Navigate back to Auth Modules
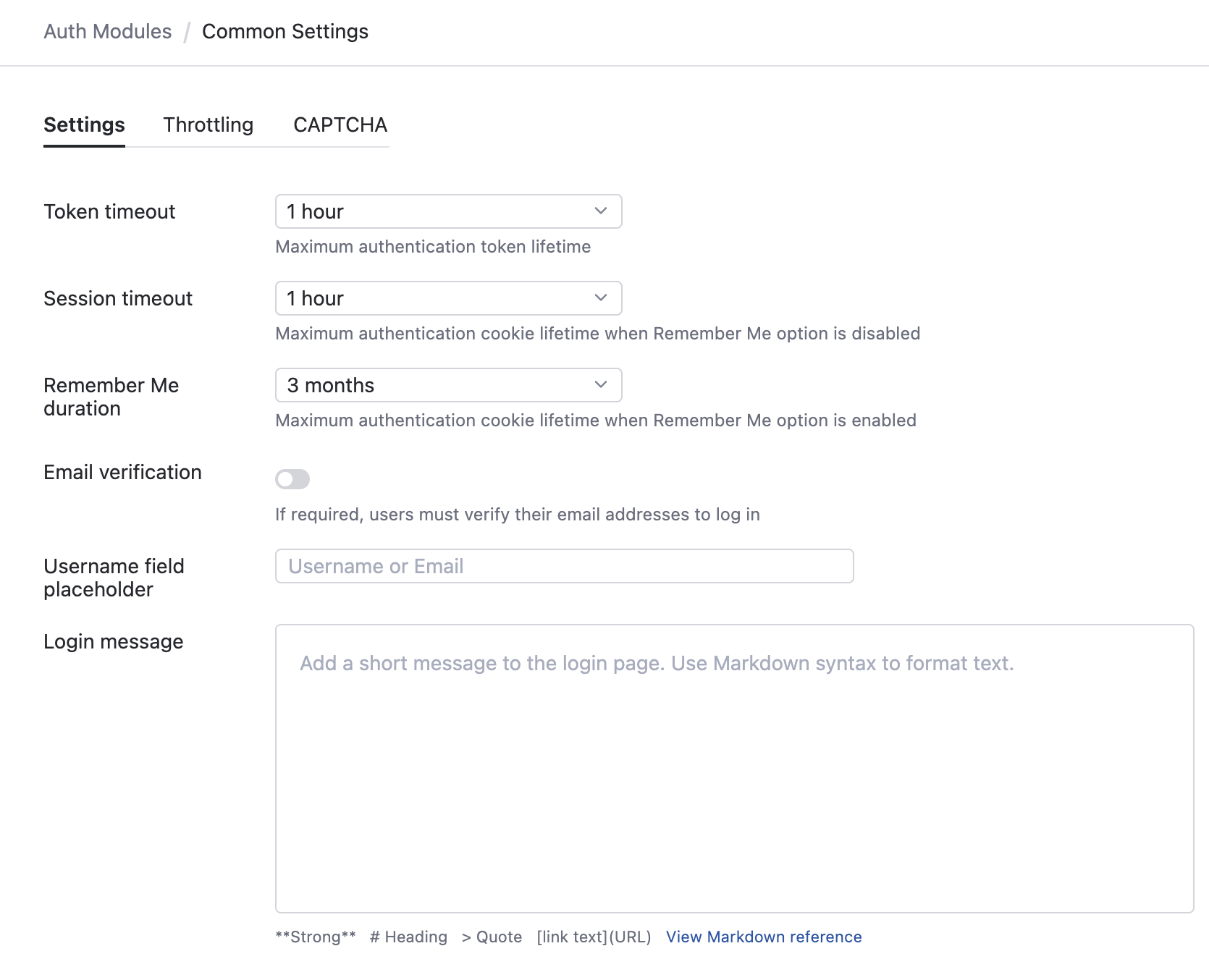This screenshot has height=980, width=1209. click(107, 31)
